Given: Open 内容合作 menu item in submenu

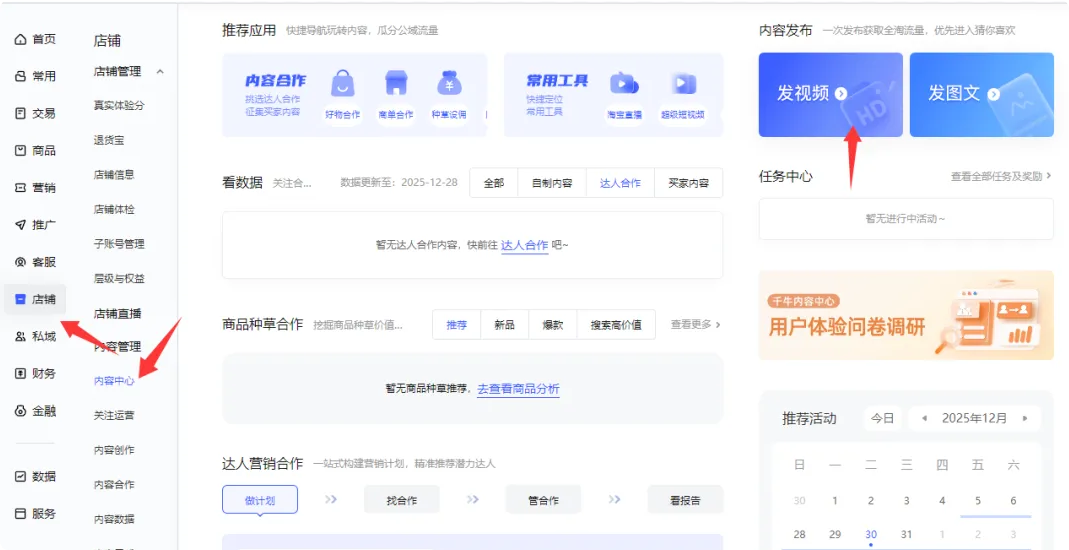Looking at the screenshot, I should click(x=114, y=485).
